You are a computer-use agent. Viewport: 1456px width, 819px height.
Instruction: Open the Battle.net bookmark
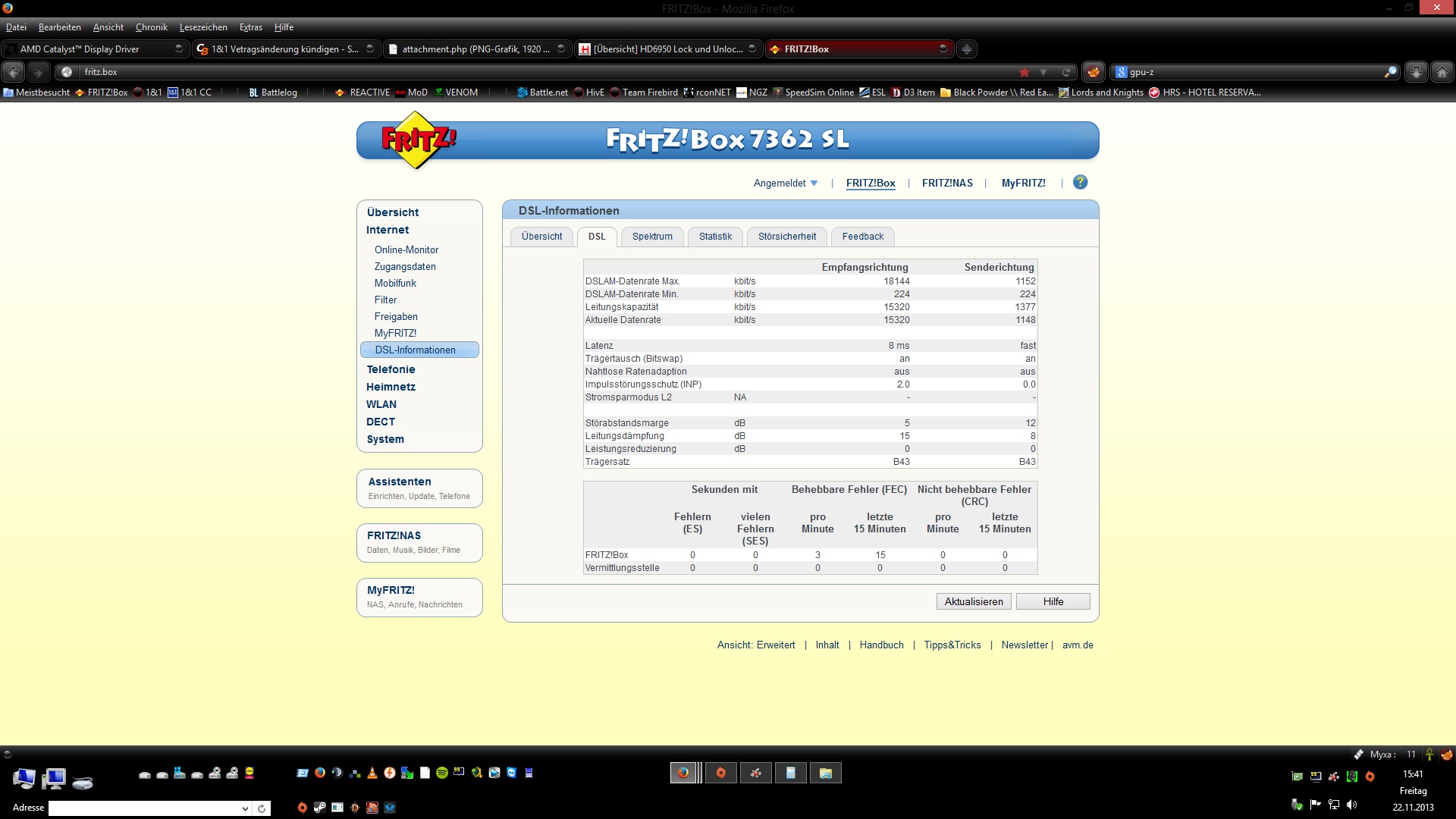(x=542, y=93)
